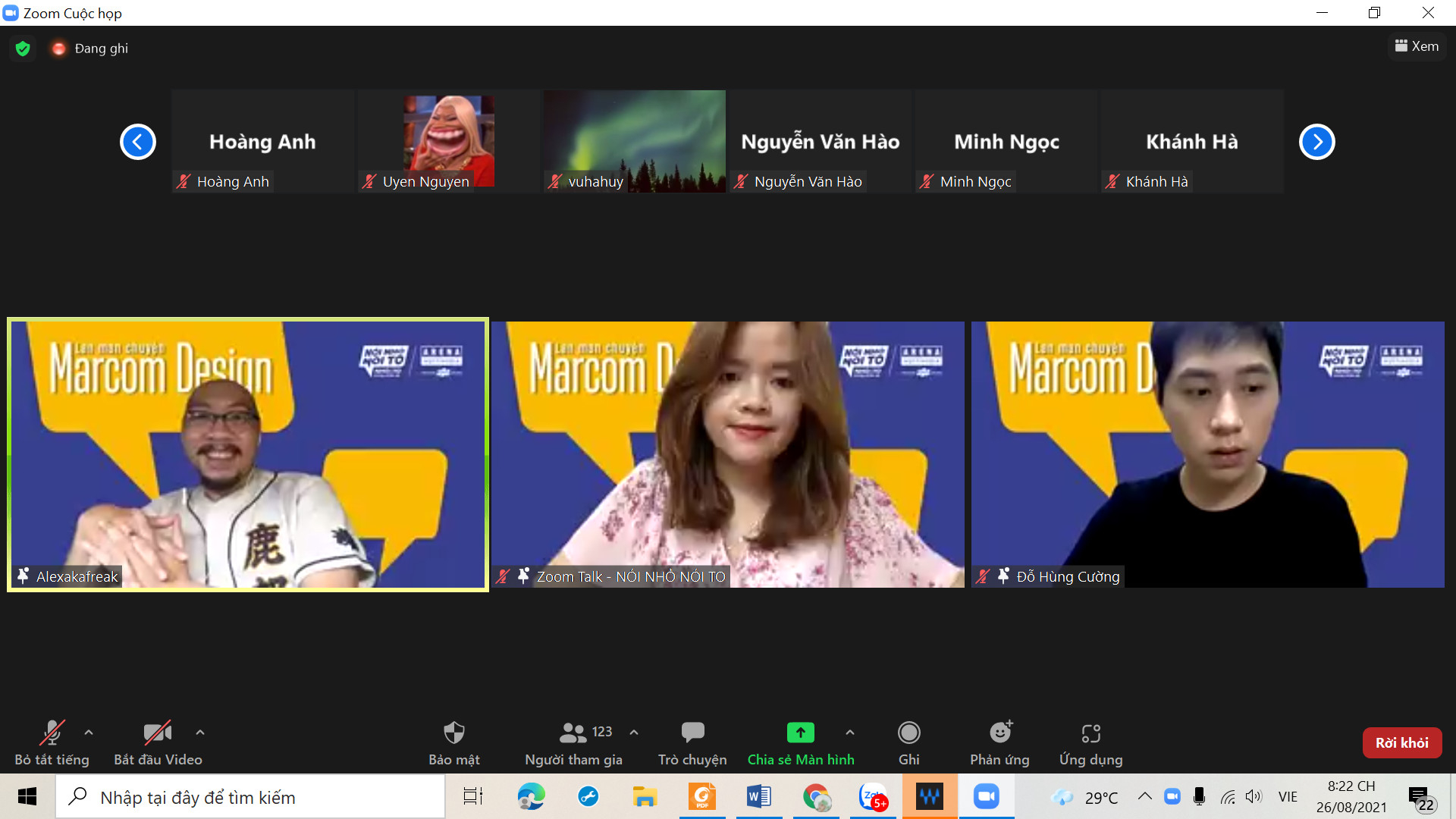The height and width of the screenshot is (819, 1456).
Task: Expand share screen options arrow
Action: click(x=850, y=733)
